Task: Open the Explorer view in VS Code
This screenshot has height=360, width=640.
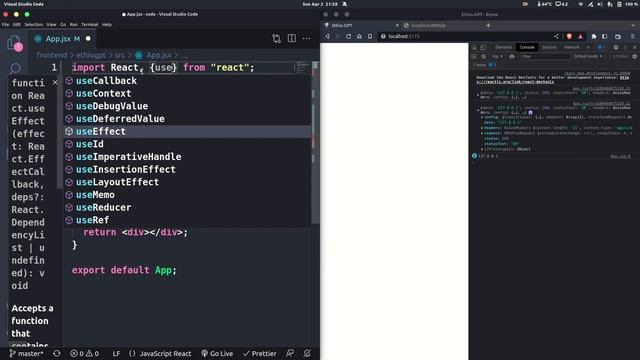Action: coord(14,43)
